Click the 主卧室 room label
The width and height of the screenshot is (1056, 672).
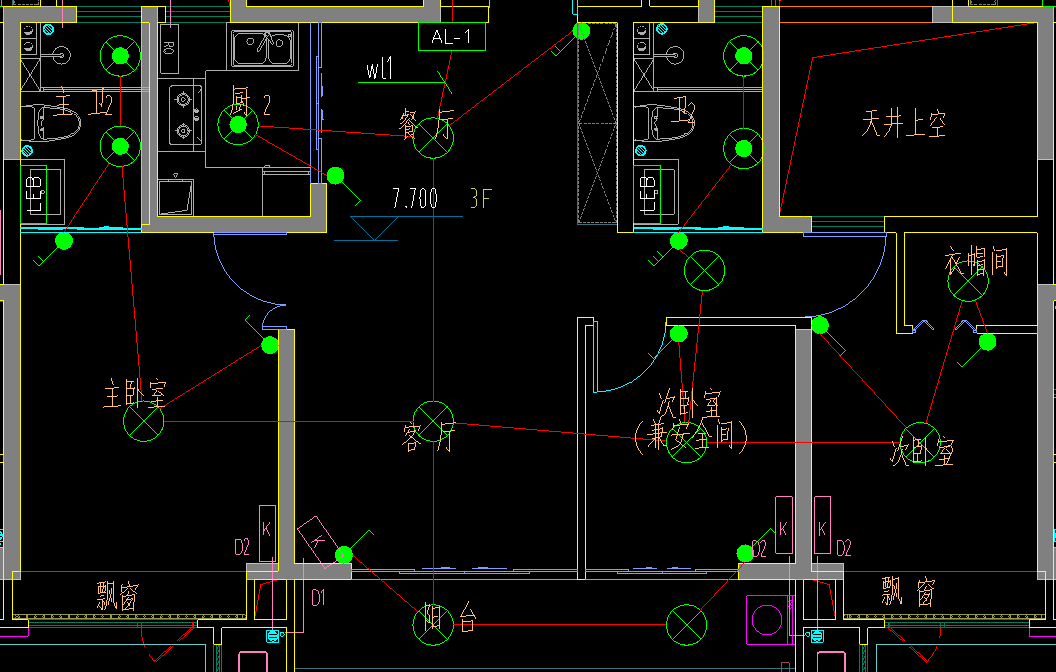(x=134, y=393)
